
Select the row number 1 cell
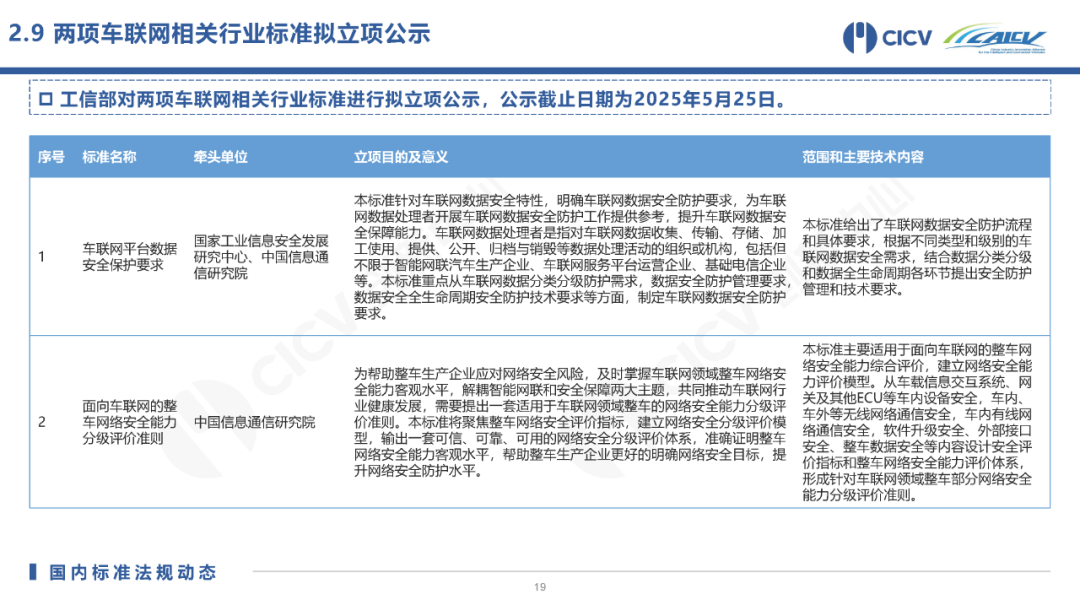(42, 257)
